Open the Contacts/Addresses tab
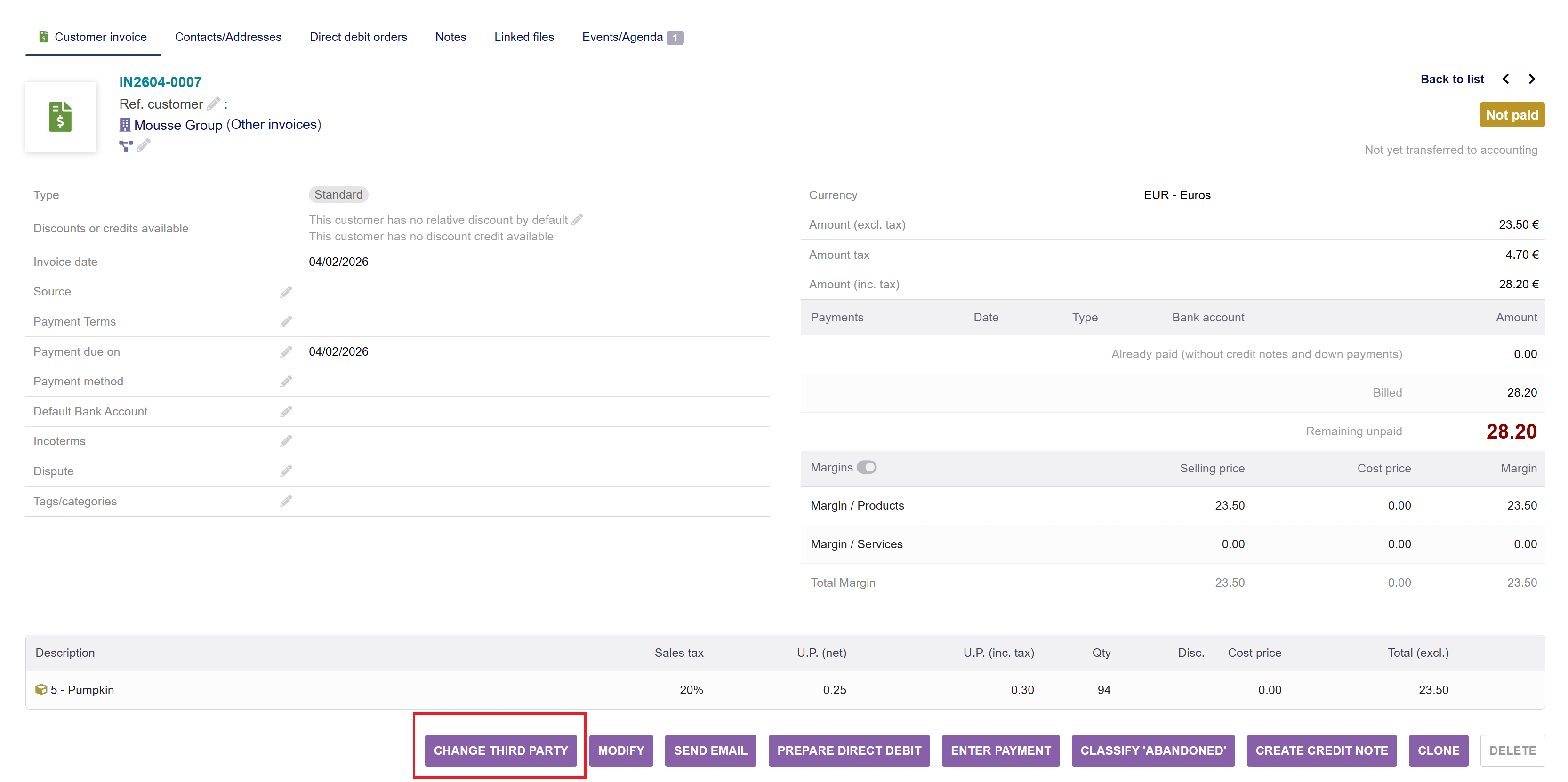 [228, 37]
